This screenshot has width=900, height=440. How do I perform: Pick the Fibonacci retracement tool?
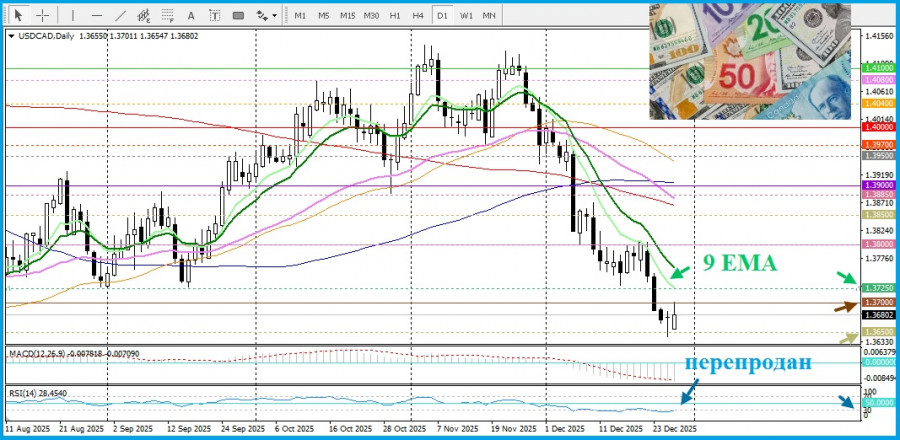point(169,15)
